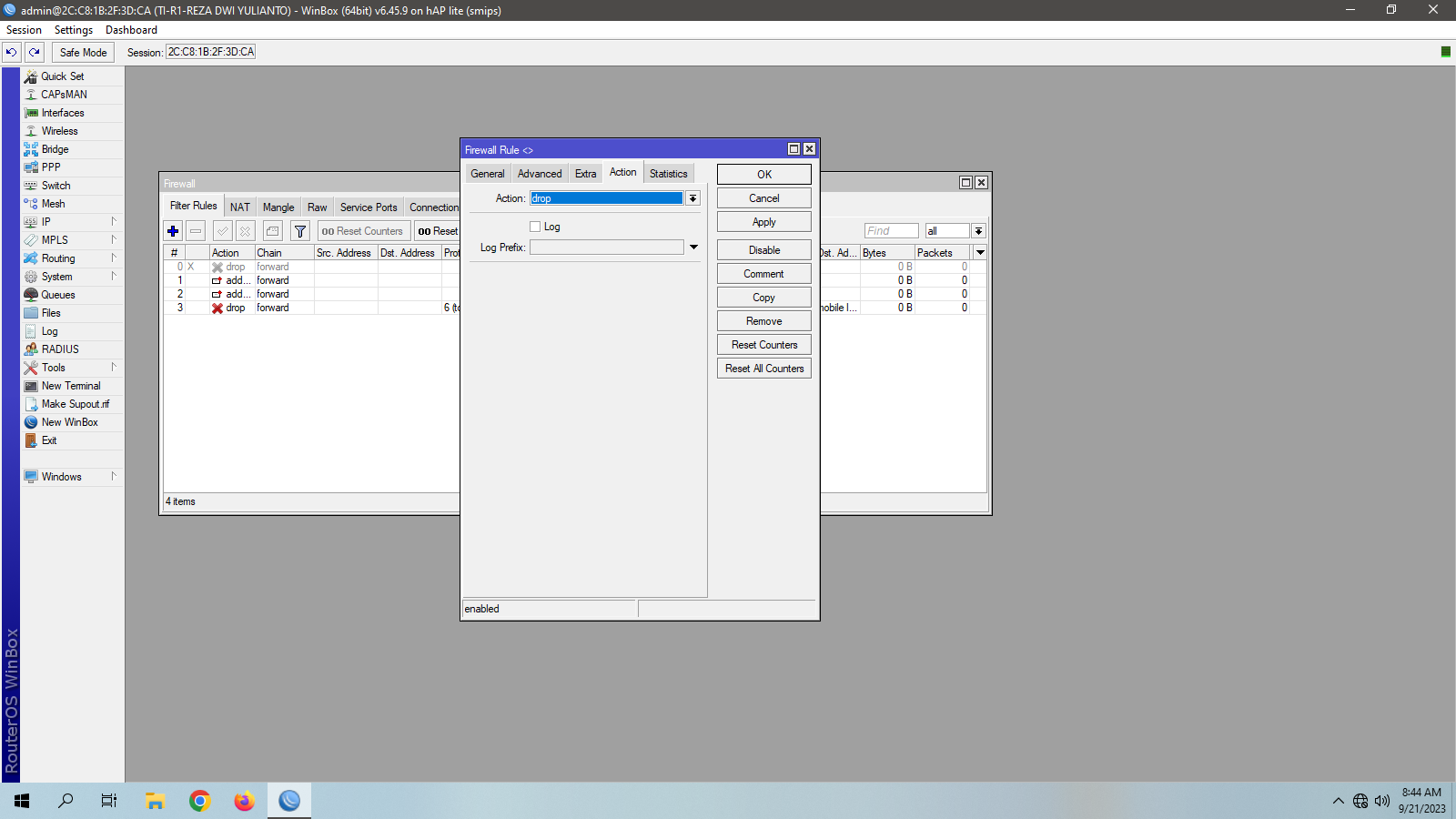Open the filter funnel icon in Firewall
1456x819 pixels.
[x=300, y=231]
